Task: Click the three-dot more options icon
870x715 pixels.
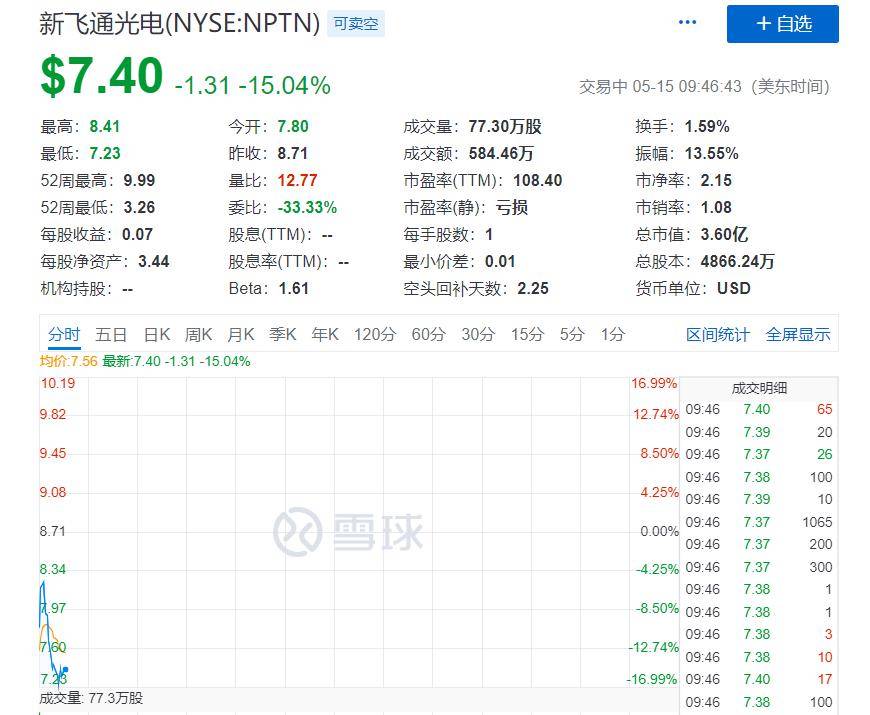Action: coord(687,23)
